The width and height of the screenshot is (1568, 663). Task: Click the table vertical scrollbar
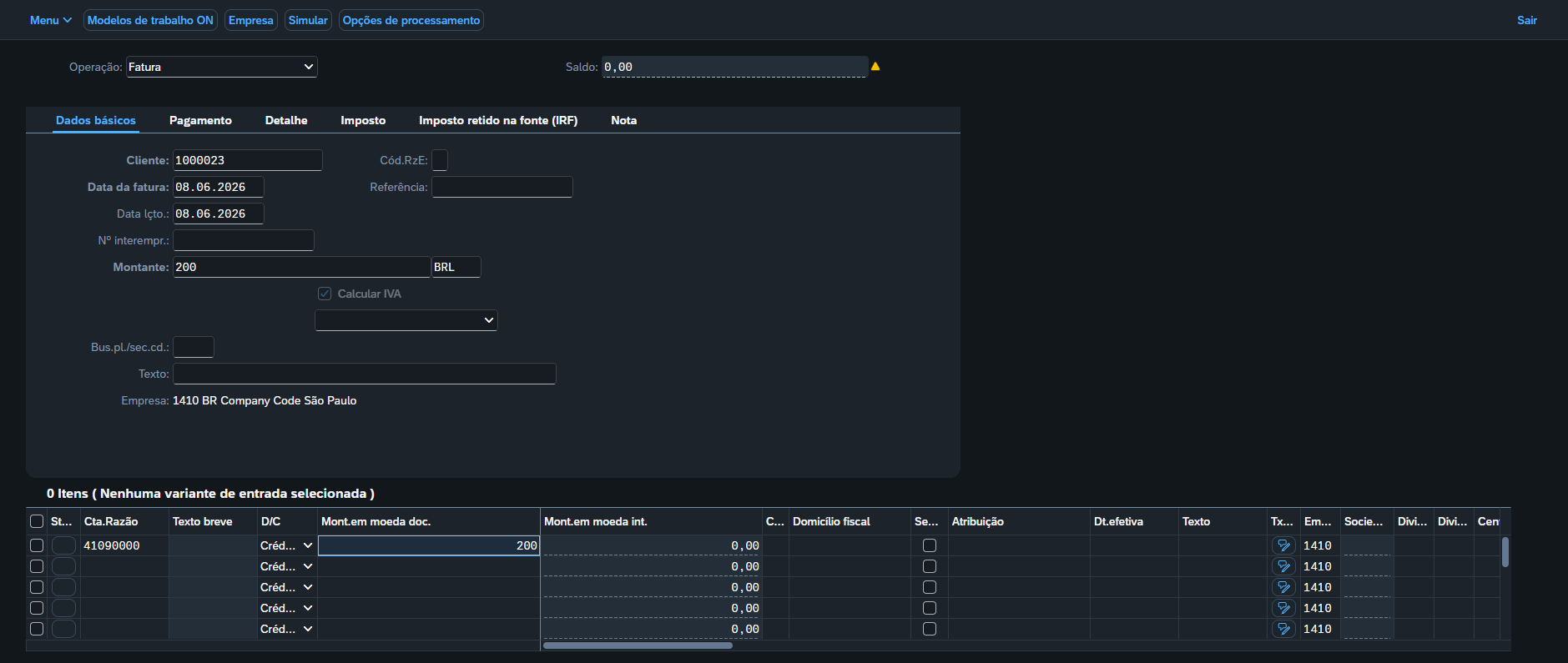(1505, 552)
